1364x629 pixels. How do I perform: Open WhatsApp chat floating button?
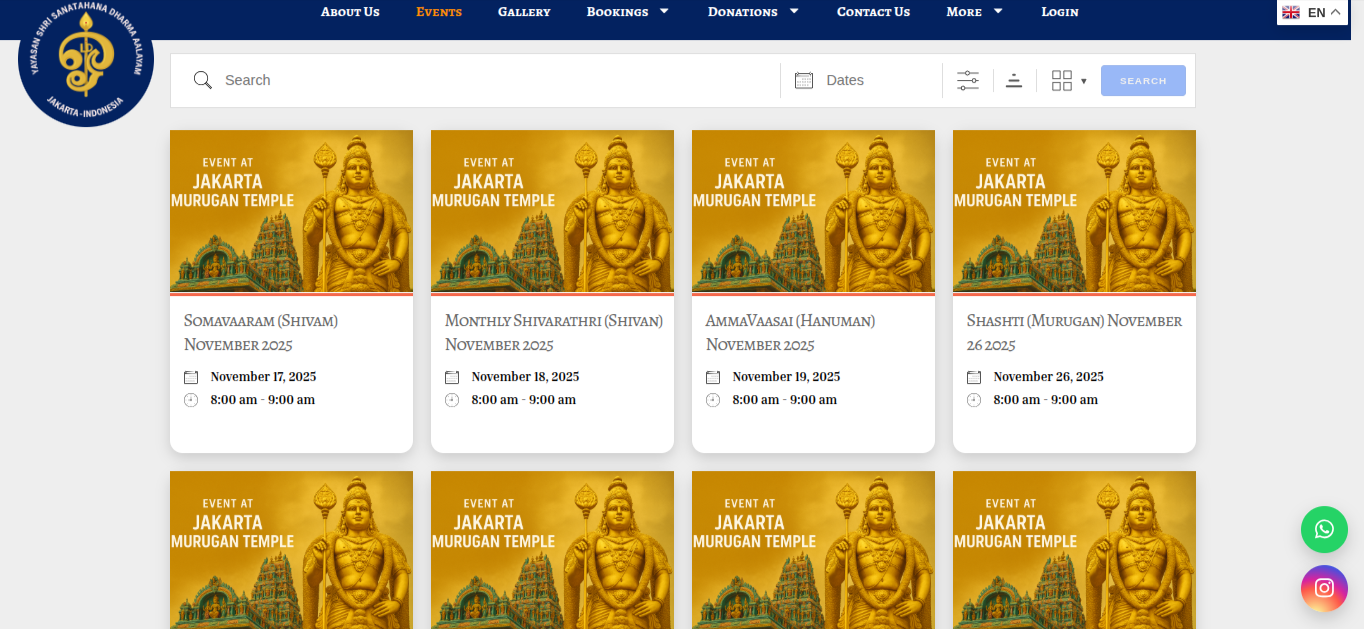(1324, 529)
